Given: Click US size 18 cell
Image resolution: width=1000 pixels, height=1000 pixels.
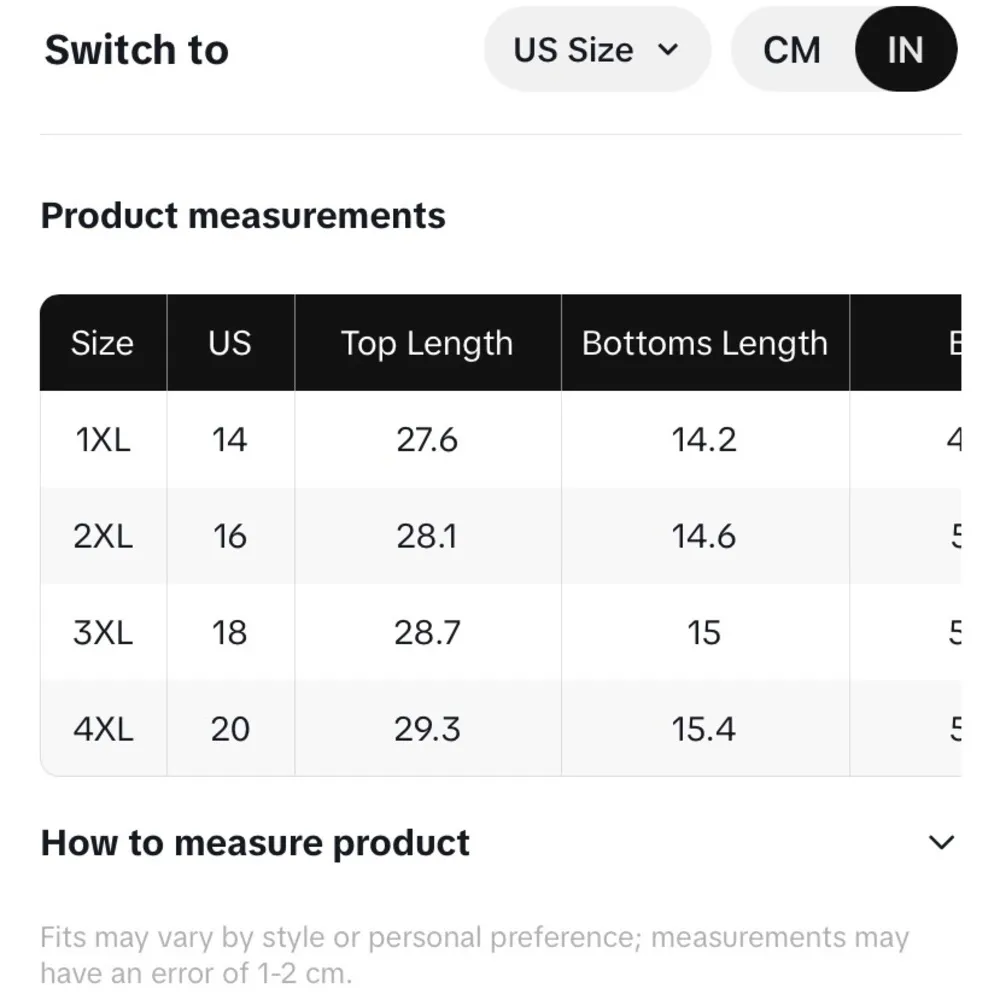Looking at the screenshot, I should click(230, 632).
